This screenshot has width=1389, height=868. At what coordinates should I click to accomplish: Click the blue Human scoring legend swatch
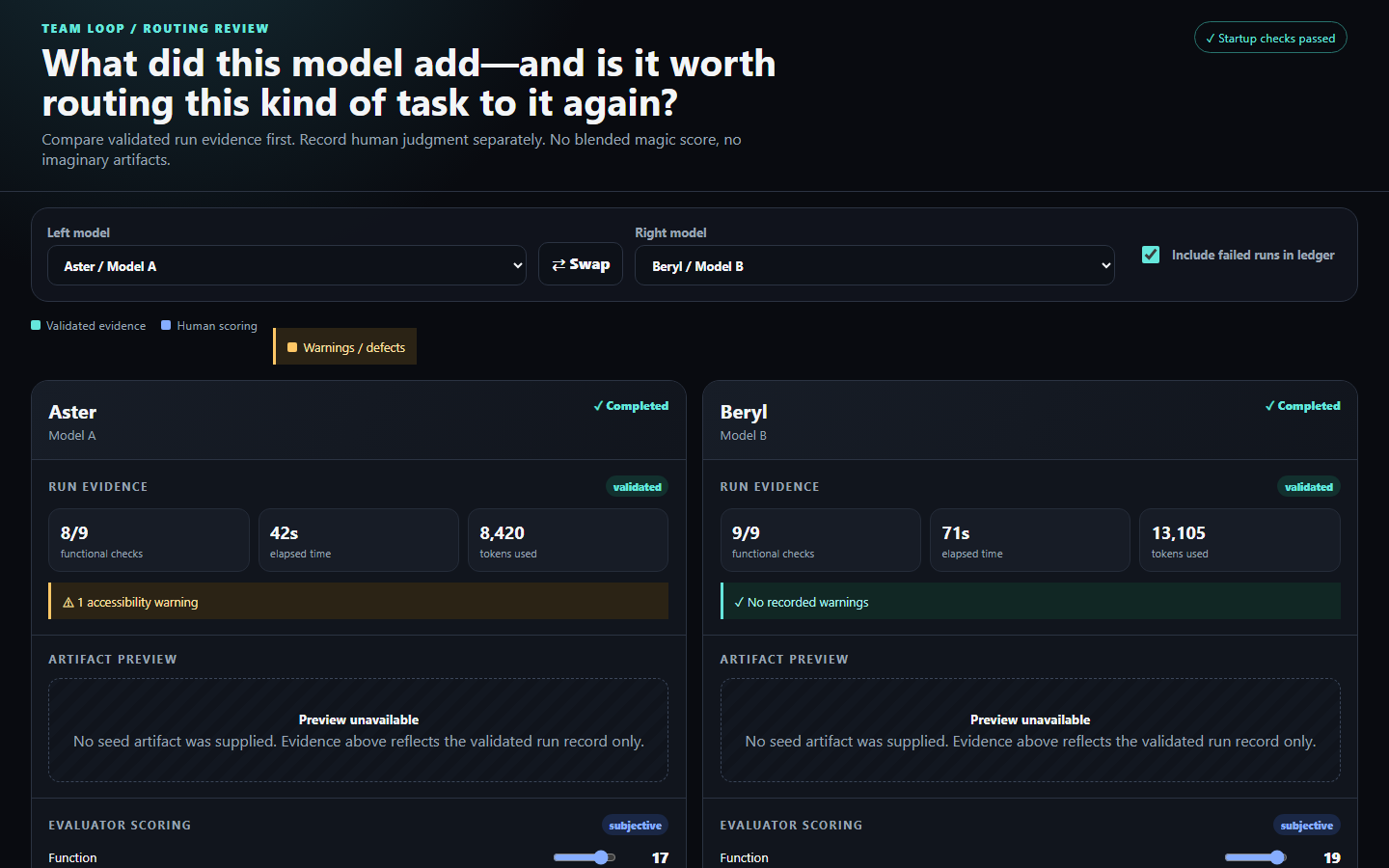point(166,325)
